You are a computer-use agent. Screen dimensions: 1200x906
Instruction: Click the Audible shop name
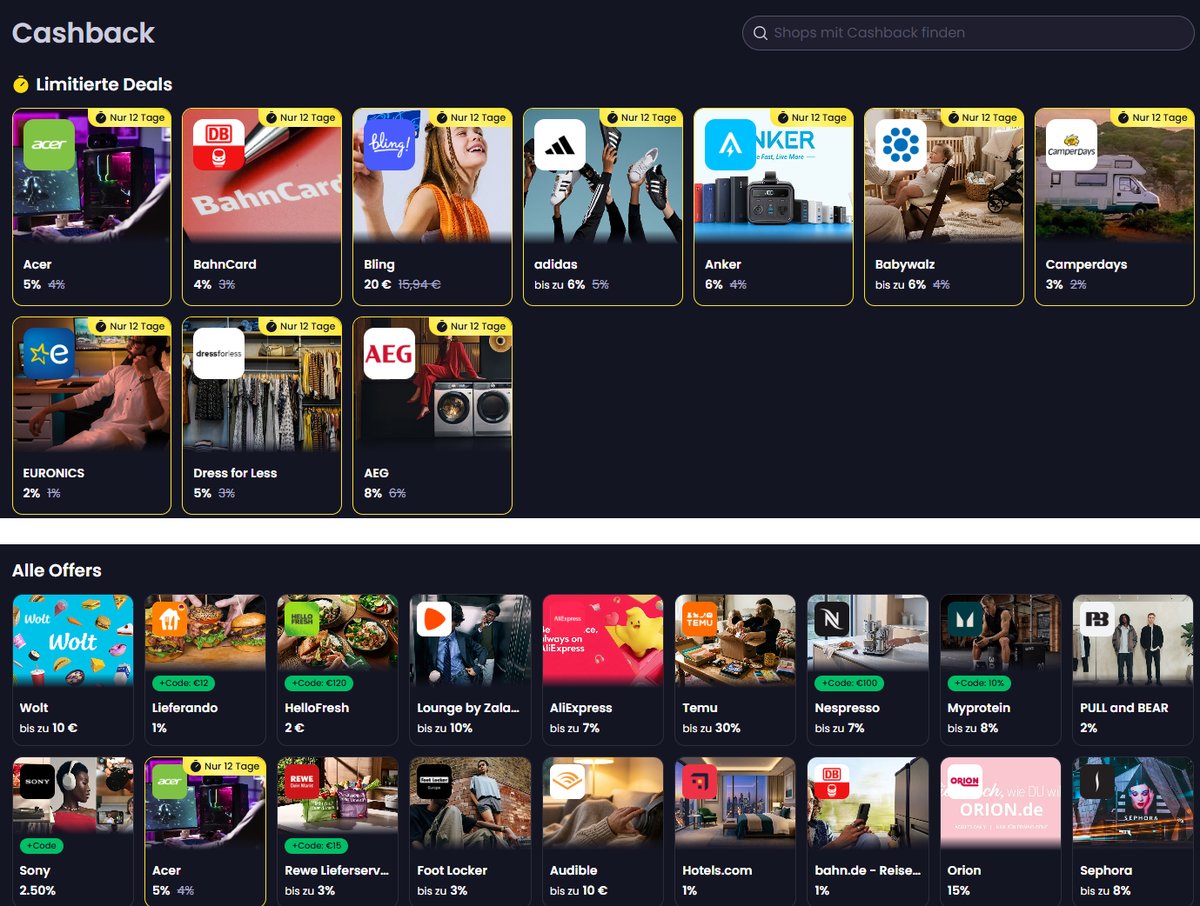coord(573,870)
